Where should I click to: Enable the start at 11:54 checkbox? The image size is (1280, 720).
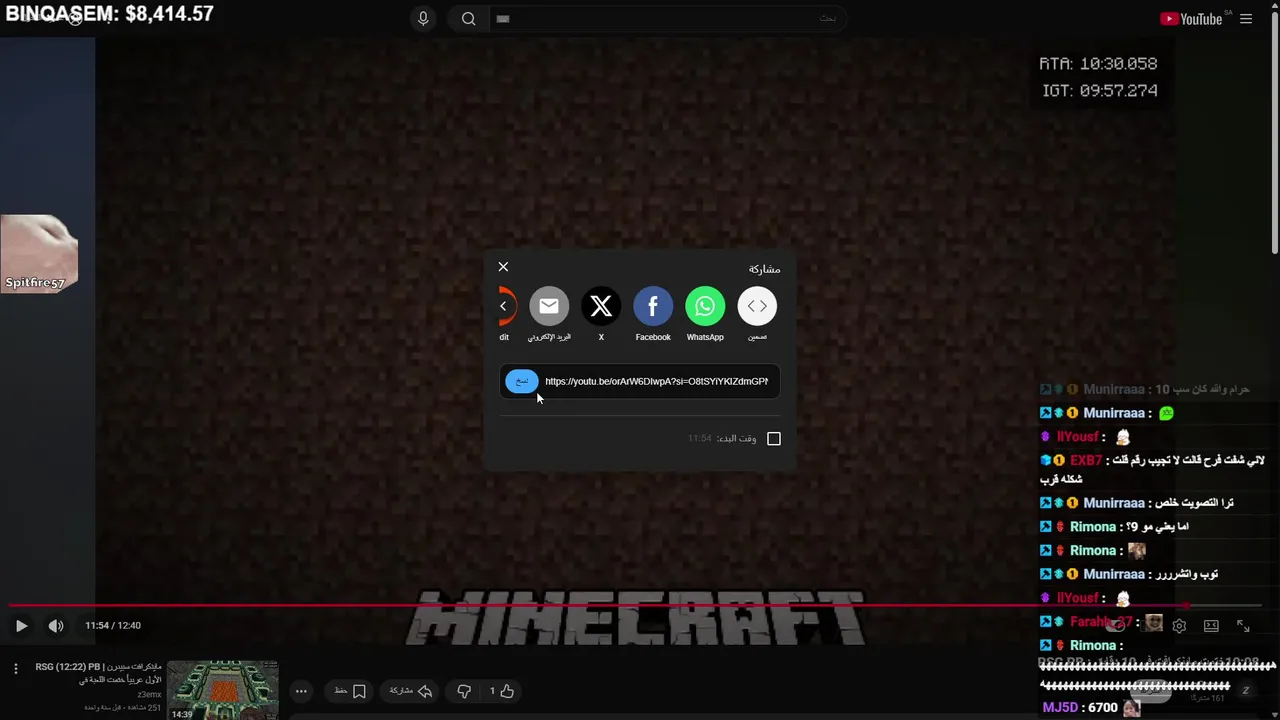click(774, 438)
